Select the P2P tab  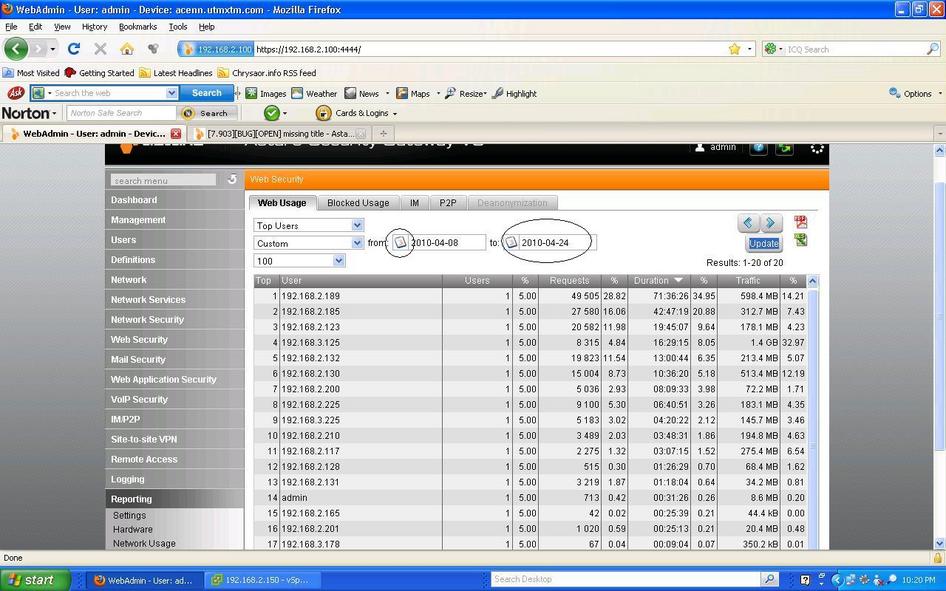(448, 203)
